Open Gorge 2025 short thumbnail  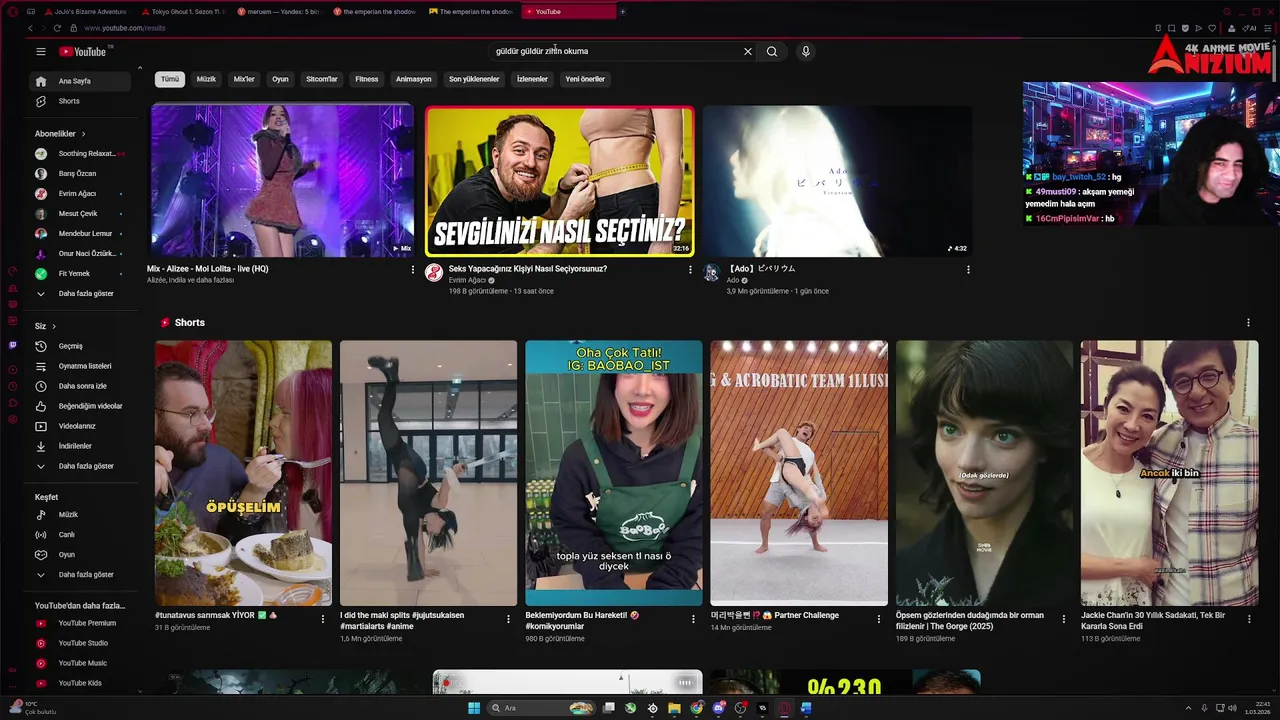point(984,473)
